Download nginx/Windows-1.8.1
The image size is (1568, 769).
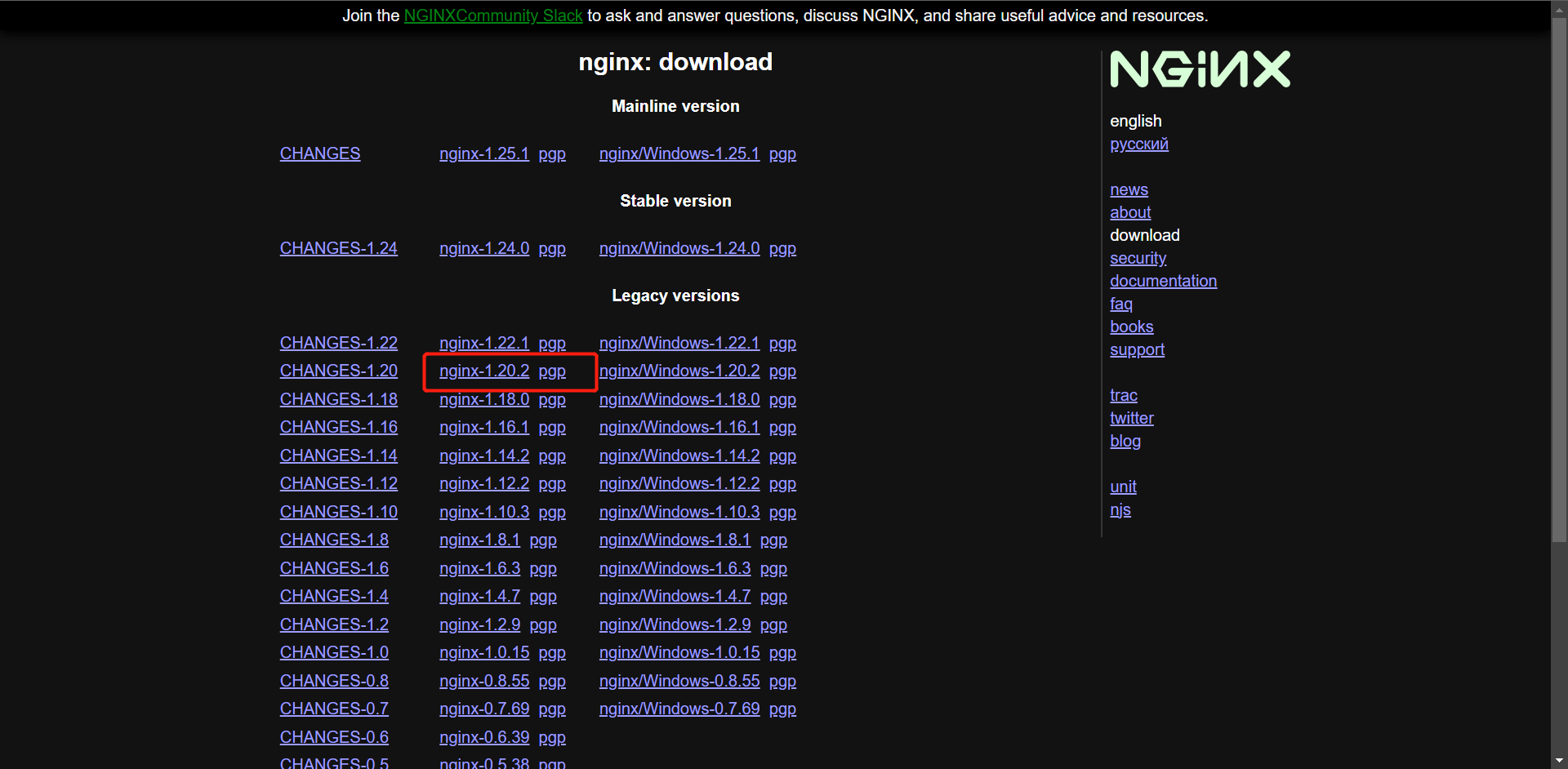tap(675, 540)
